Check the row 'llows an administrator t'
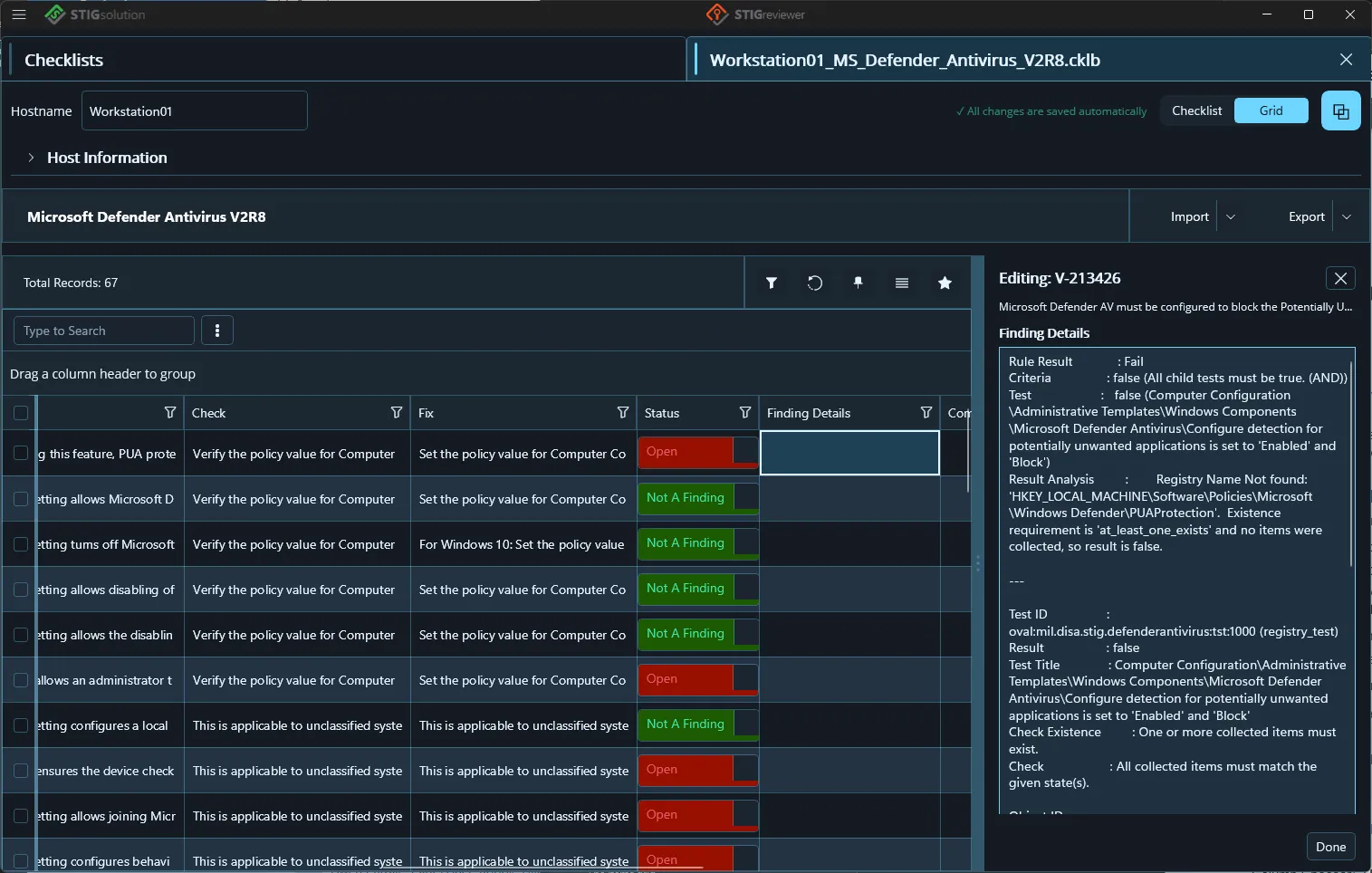This screenshot has width=1372, height=873. pyautogui.click(x=21, y=680)
